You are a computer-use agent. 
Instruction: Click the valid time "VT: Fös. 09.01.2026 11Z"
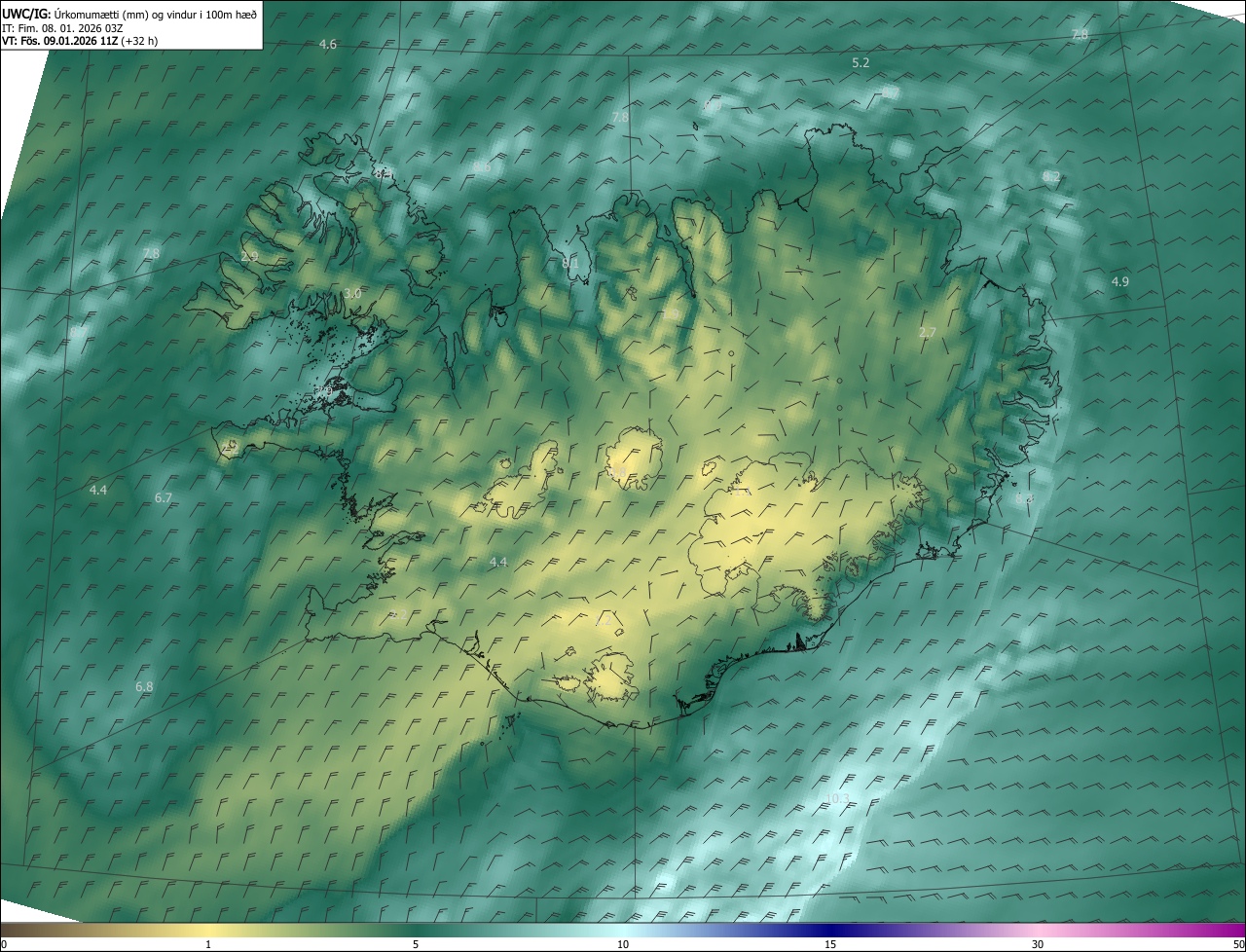click(x=60, y=41)
